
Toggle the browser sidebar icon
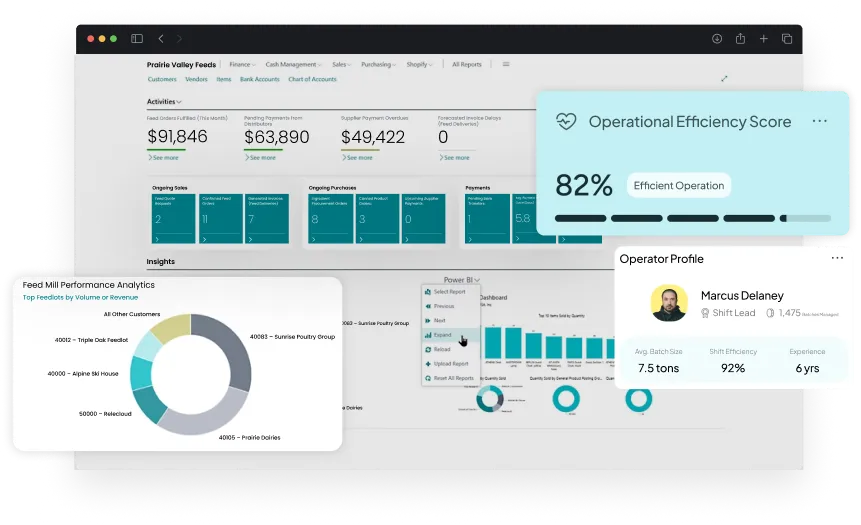(x=137, y=39)
